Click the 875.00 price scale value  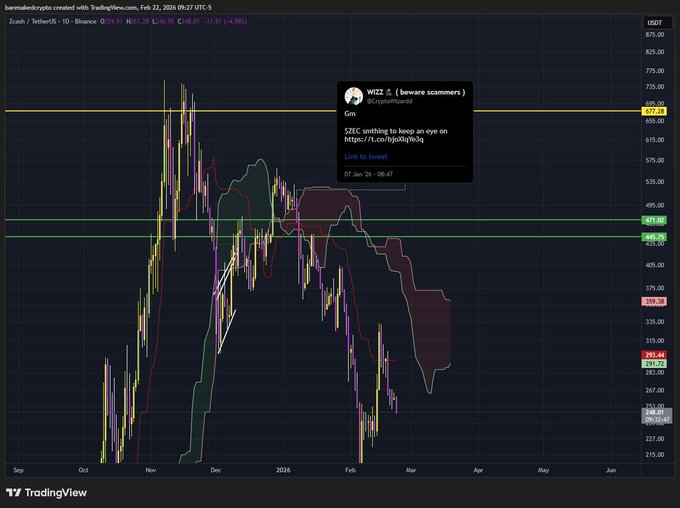pos(654,35)
